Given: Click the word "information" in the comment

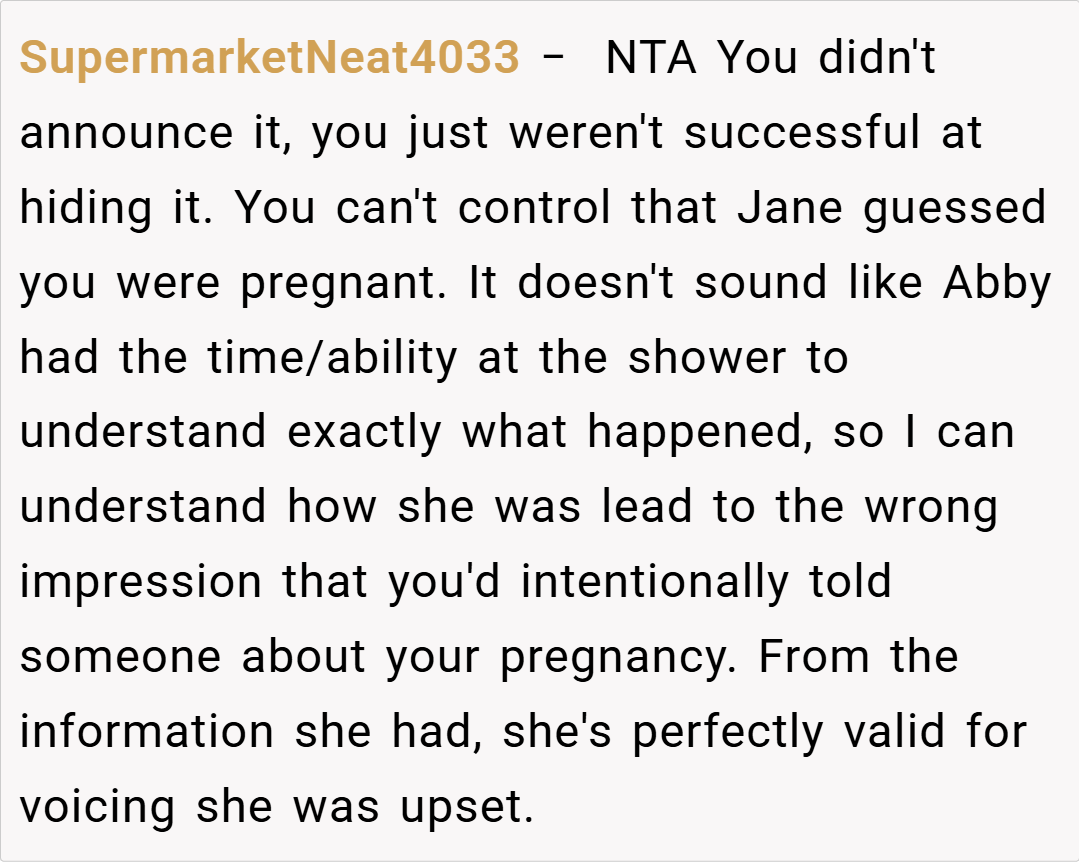Looking at the screenshot, I should pyautogui.click(x=145, y=732).
